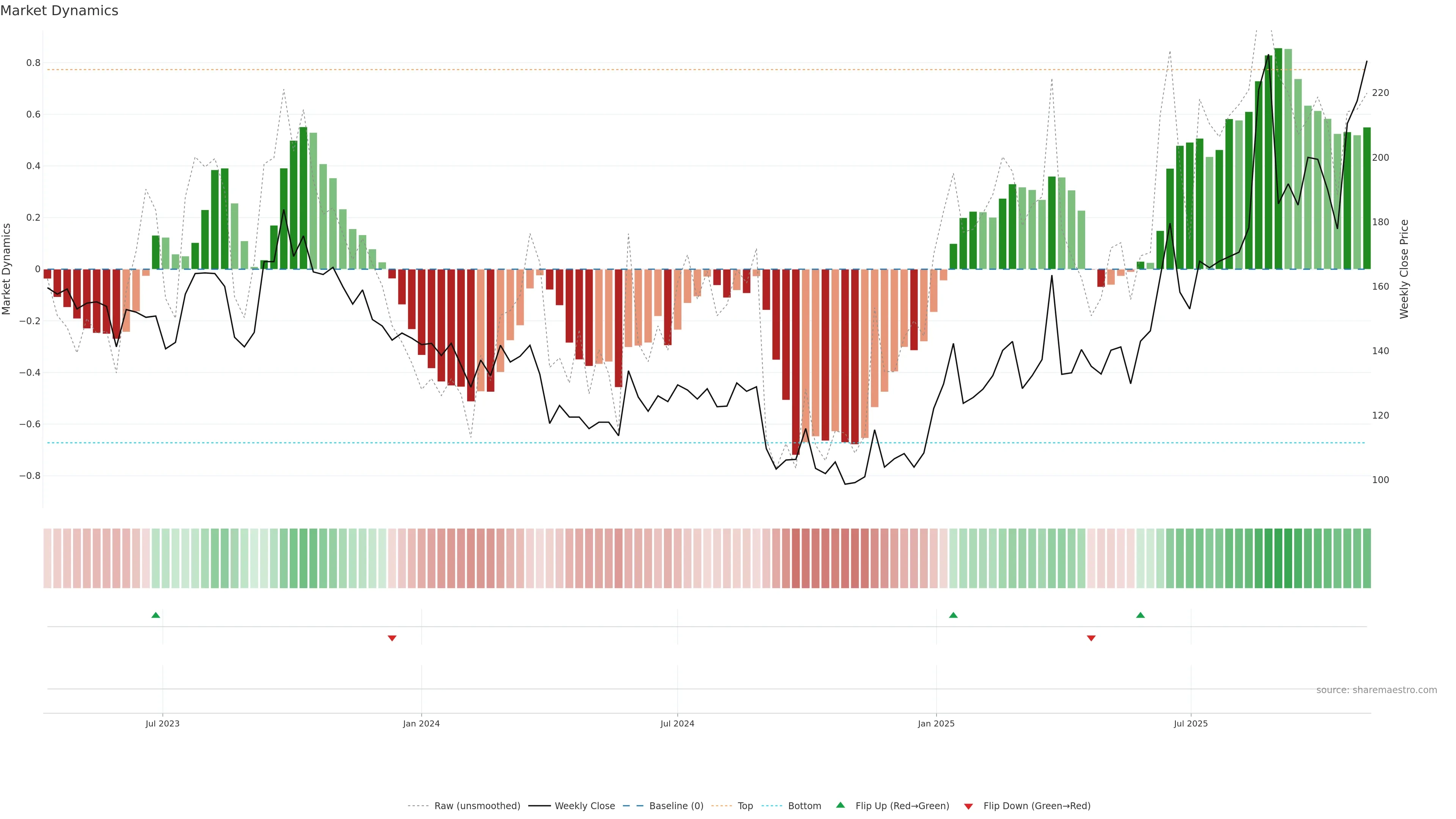Click the Market Dynamics y-axis title
Screen dimensions: 1456x819
(x=7, y=269)
